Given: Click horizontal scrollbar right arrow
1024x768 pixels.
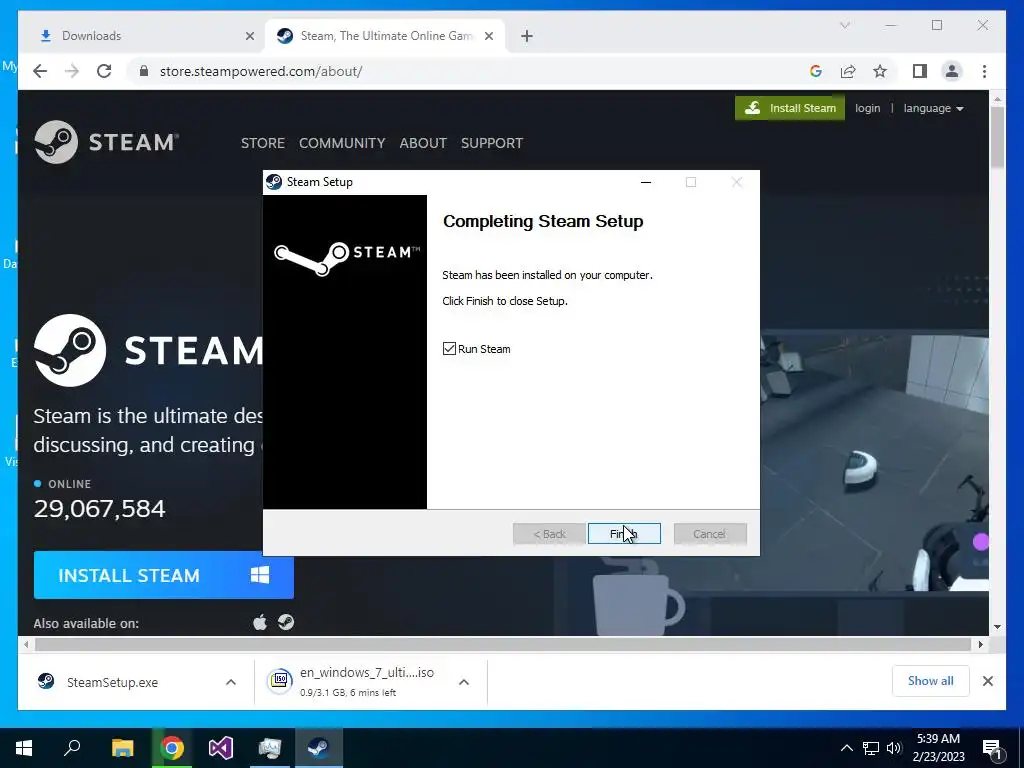Looking at the screenshot, I should click(x=981, y=645).
